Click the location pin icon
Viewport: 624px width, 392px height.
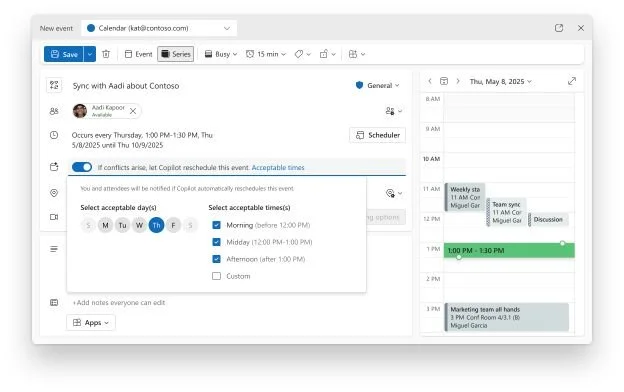click(54, 193)
